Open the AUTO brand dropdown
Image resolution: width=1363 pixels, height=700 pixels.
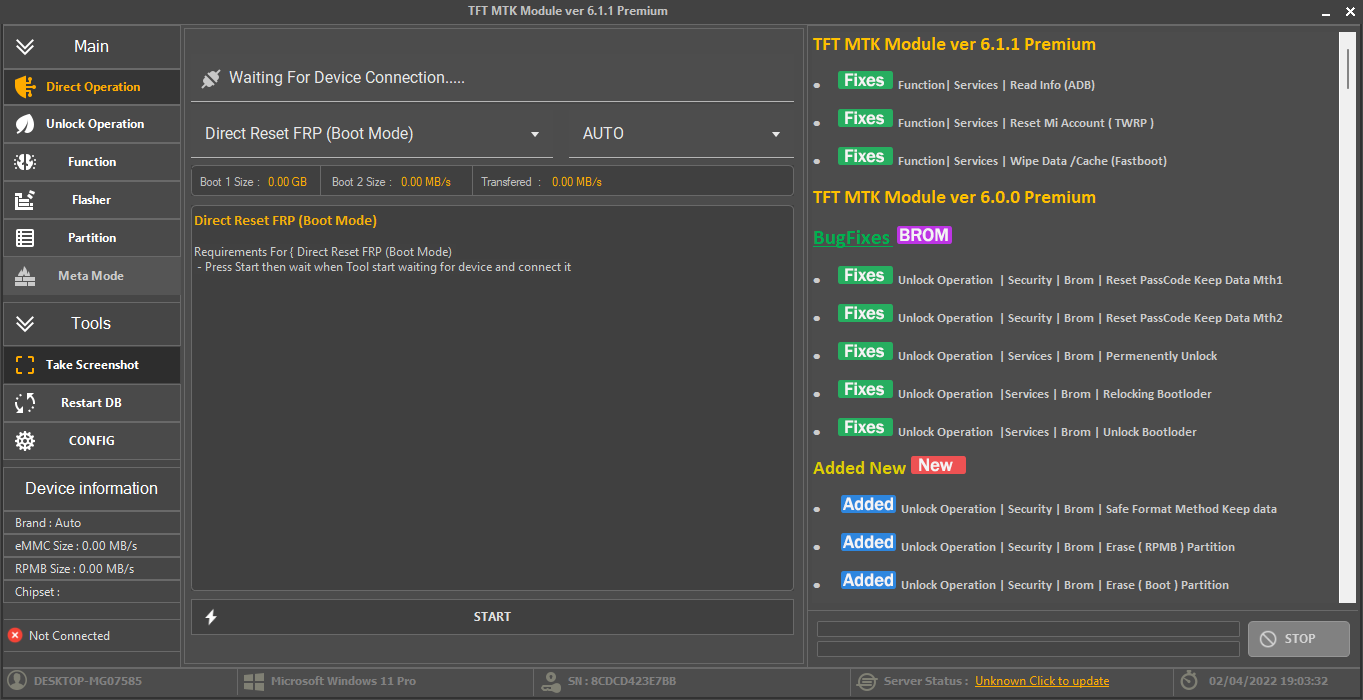pyautogui.click(x=681, y=134)
